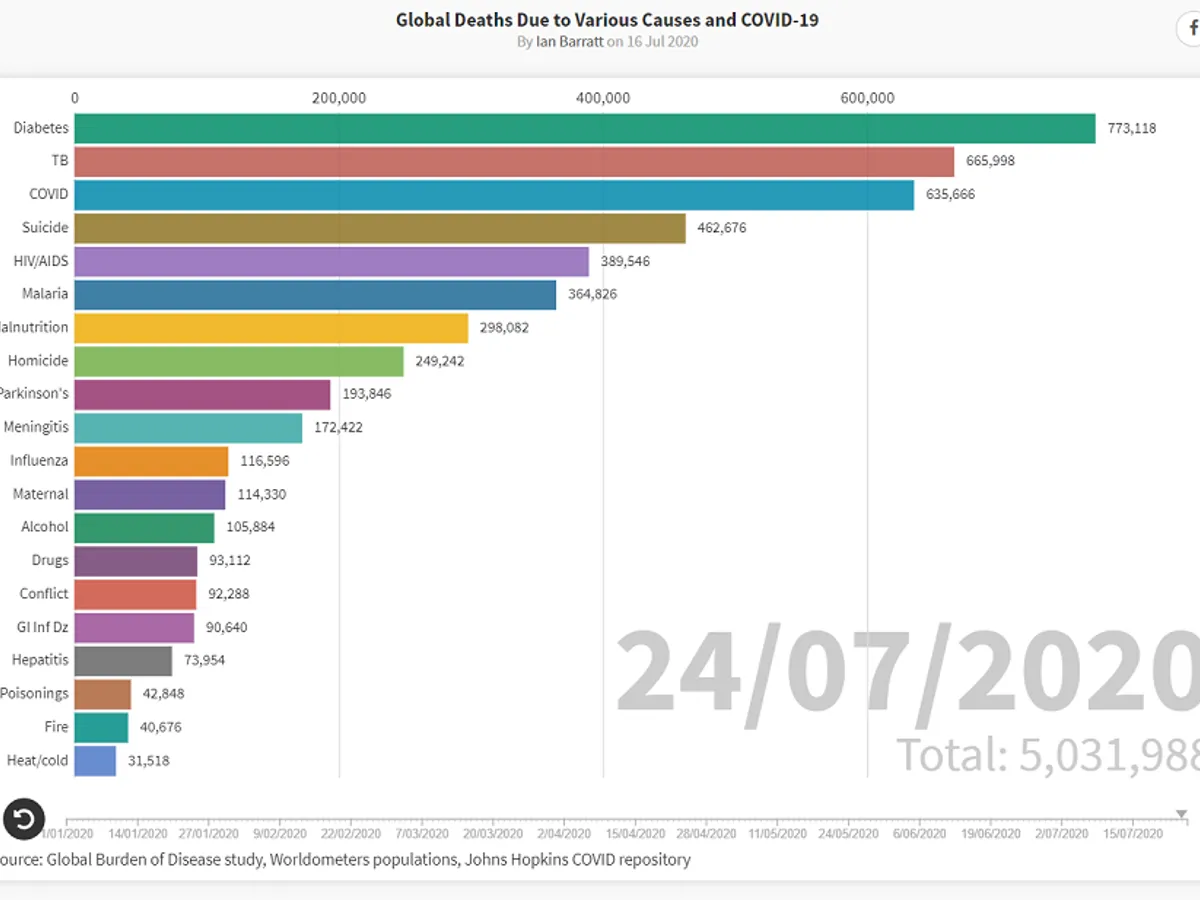Select 20/03/2020 on the timeline axis
The height and width of the screenshot is (900, 1200).
[493, 833]
